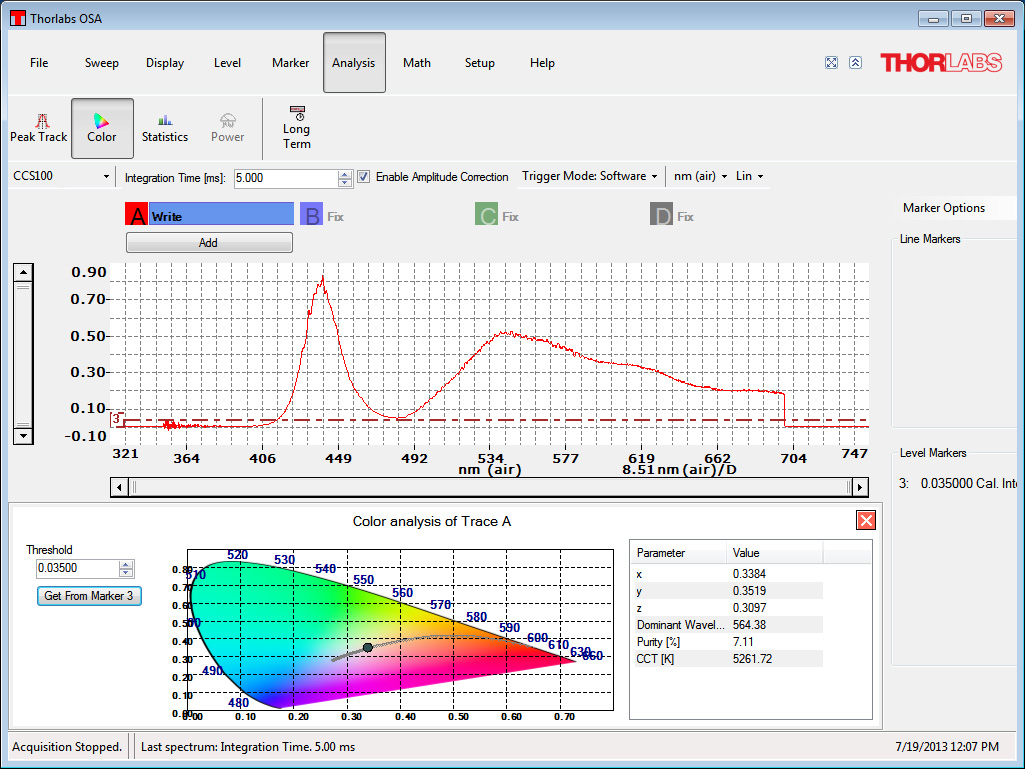Select trace C green icon

(x=486, y=214)
